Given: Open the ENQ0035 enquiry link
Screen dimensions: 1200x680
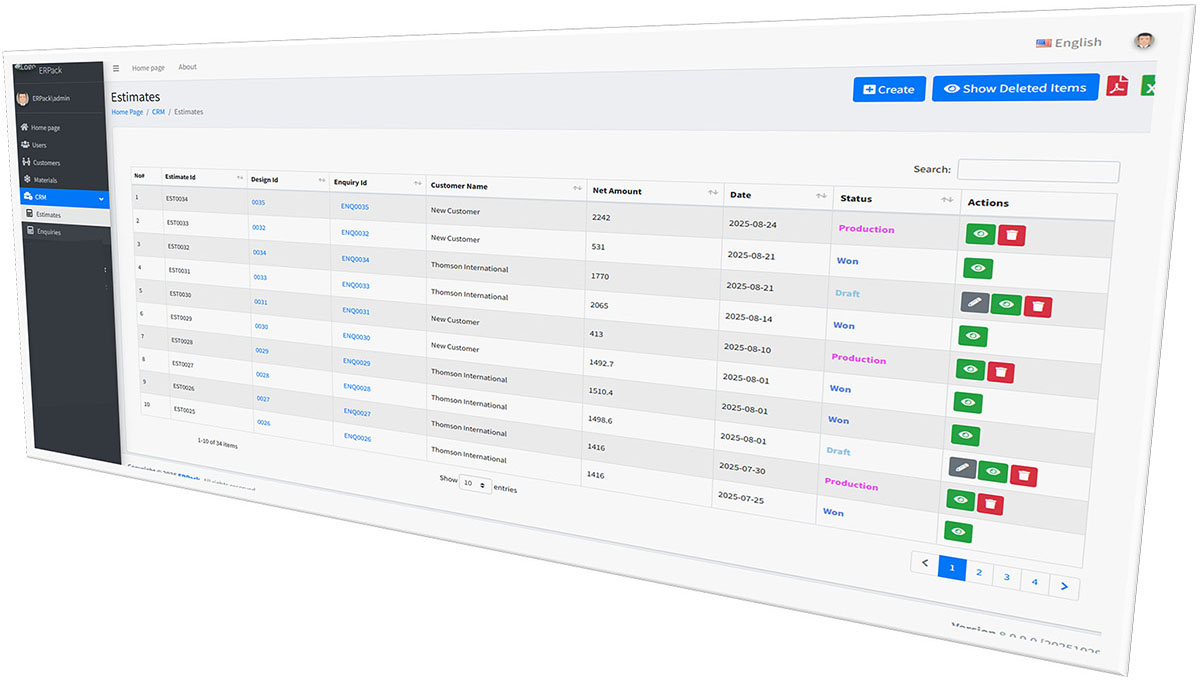Looking at the screenshot, I should (x=354, y=207).
